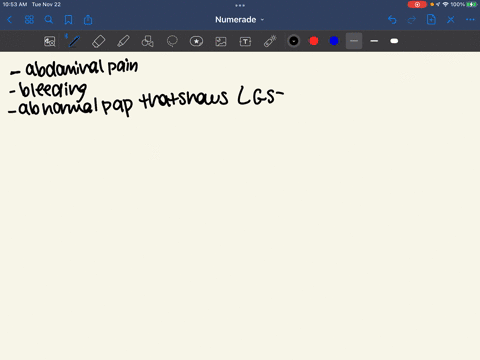Select the Lasso tool
This screenshot has height=360, width=480.
pos(172,41)
